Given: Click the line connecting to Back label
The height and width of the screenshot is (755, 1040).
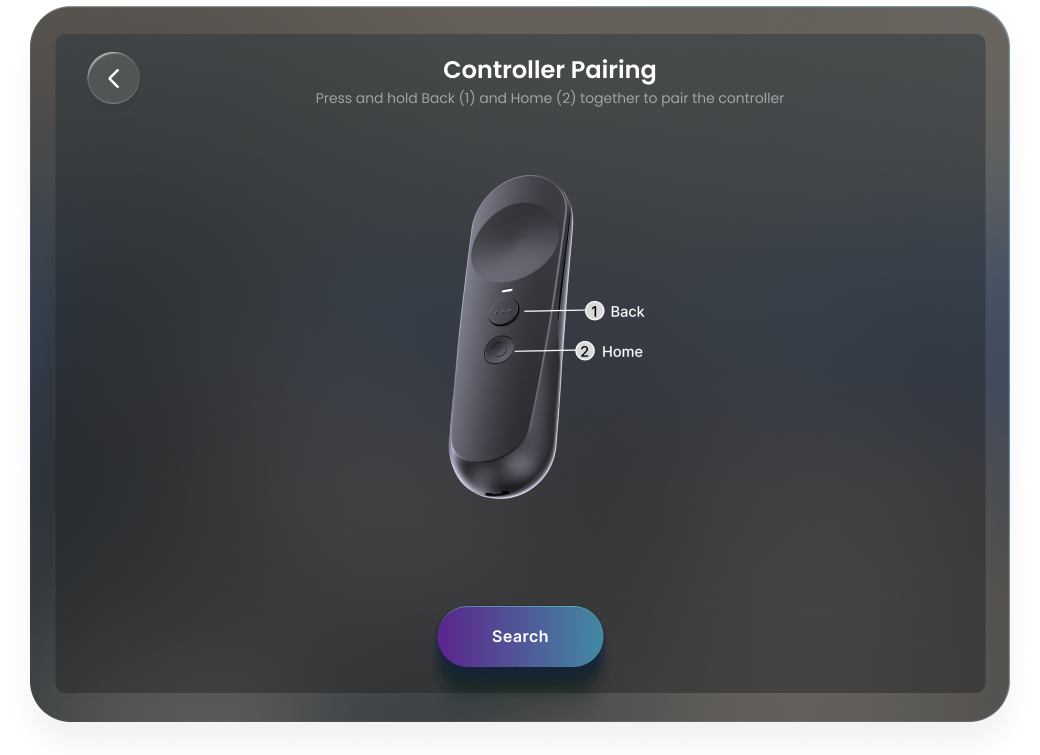Looking at the screenshot, I should [554, 310].
